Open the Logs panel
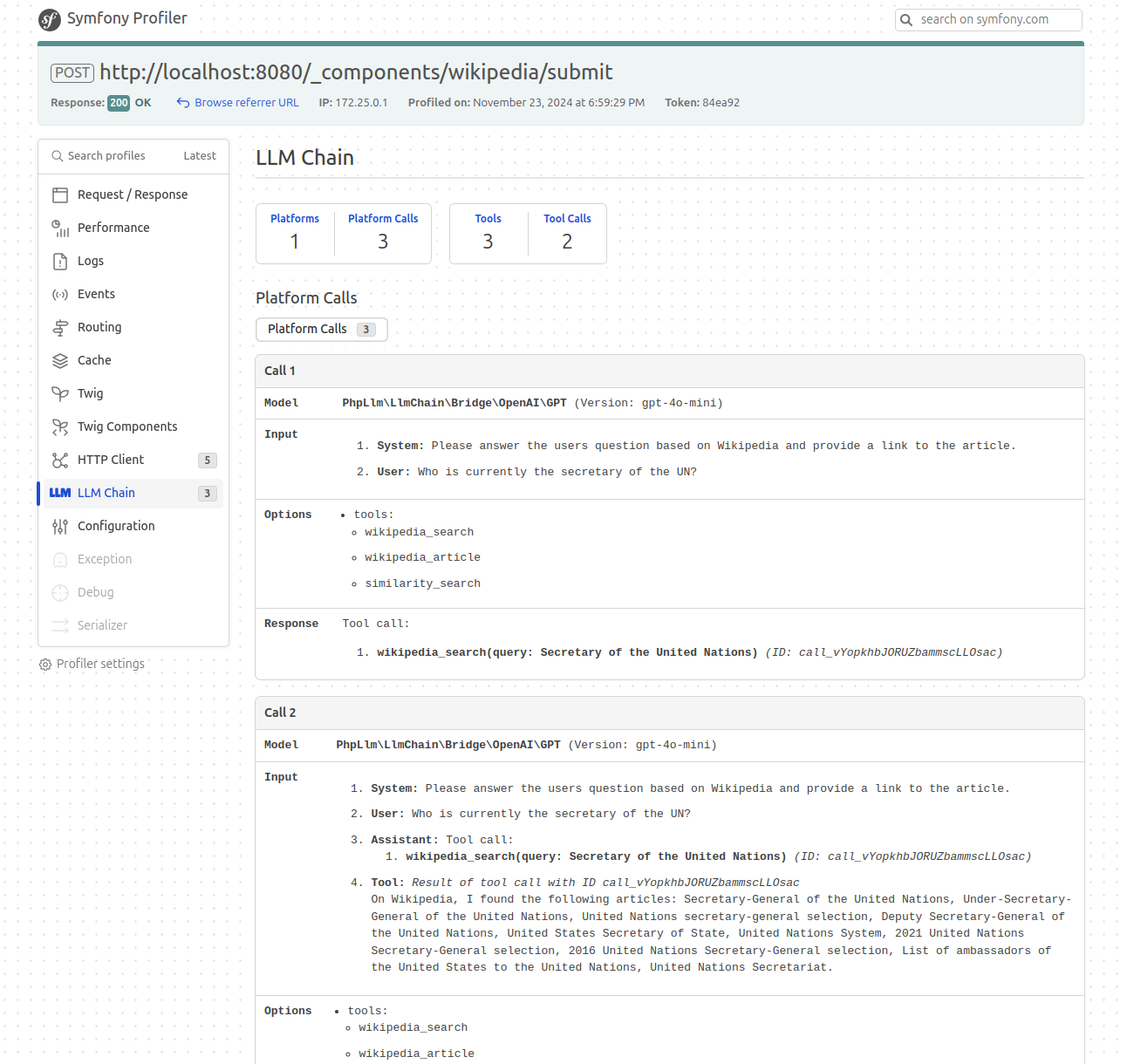Image resolution: width=1127 pixels, height=1064 pixels. 90,261
